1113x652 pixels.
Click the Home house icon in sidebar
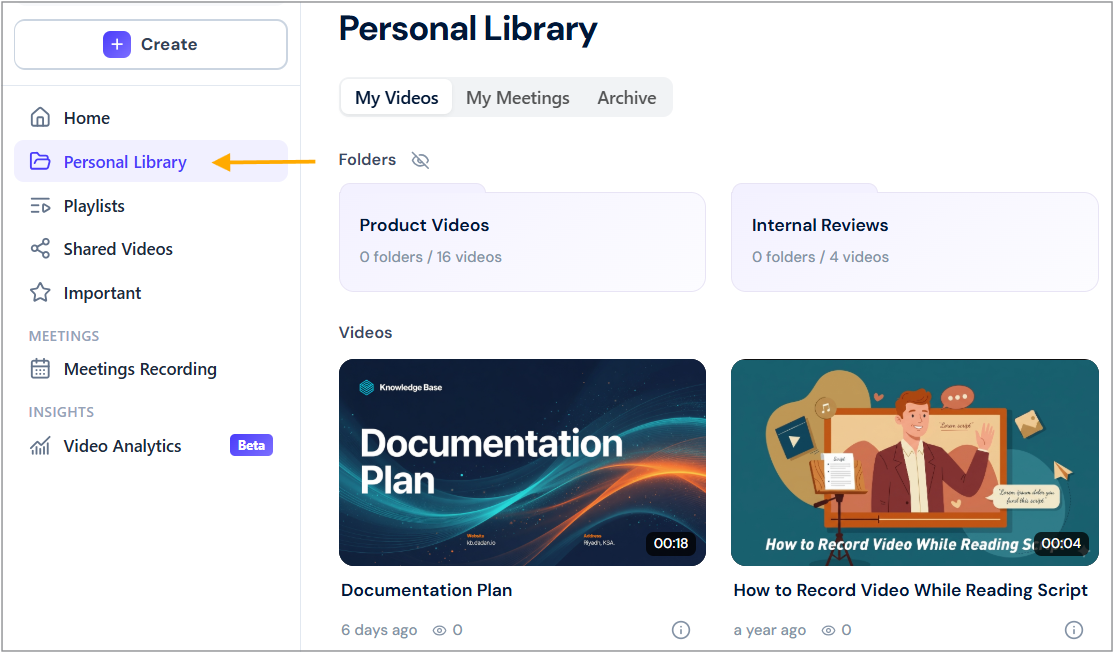pyautogui.click(x=40, y=117)
